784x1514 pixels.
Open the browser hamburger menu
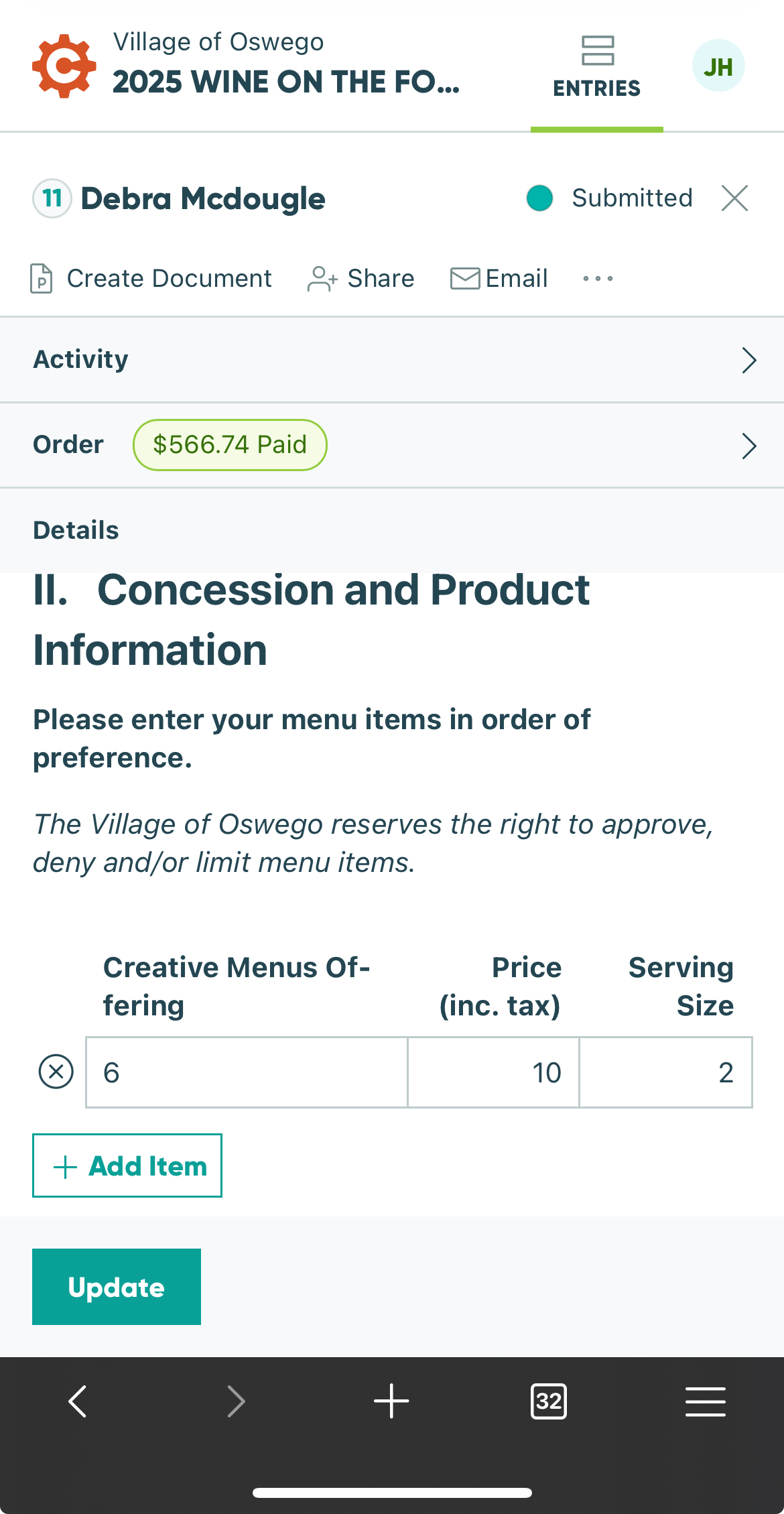[705, 1401]
